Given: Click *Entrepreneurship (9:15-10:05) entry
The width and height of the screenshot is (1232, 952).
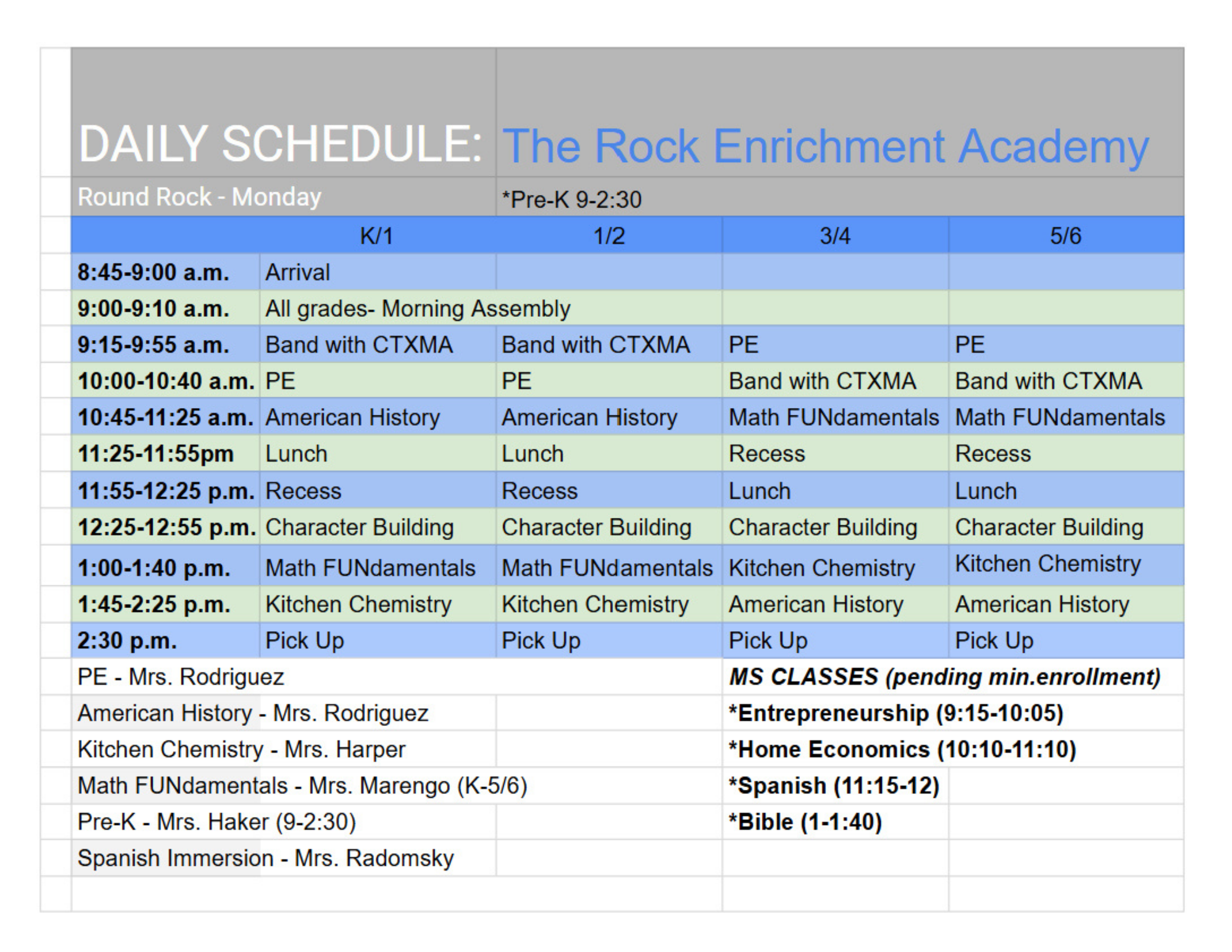Looking at the screenshot, I should tap(896, 714).
